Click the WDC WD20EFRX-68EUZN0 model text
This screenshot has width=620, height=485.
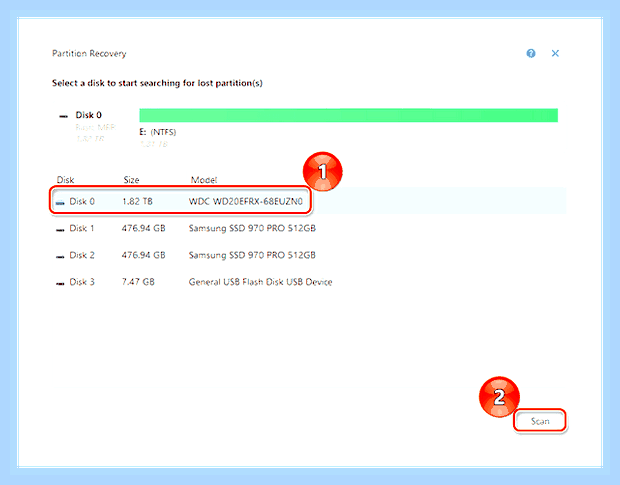pyautogui.click(x=246, y=202)
